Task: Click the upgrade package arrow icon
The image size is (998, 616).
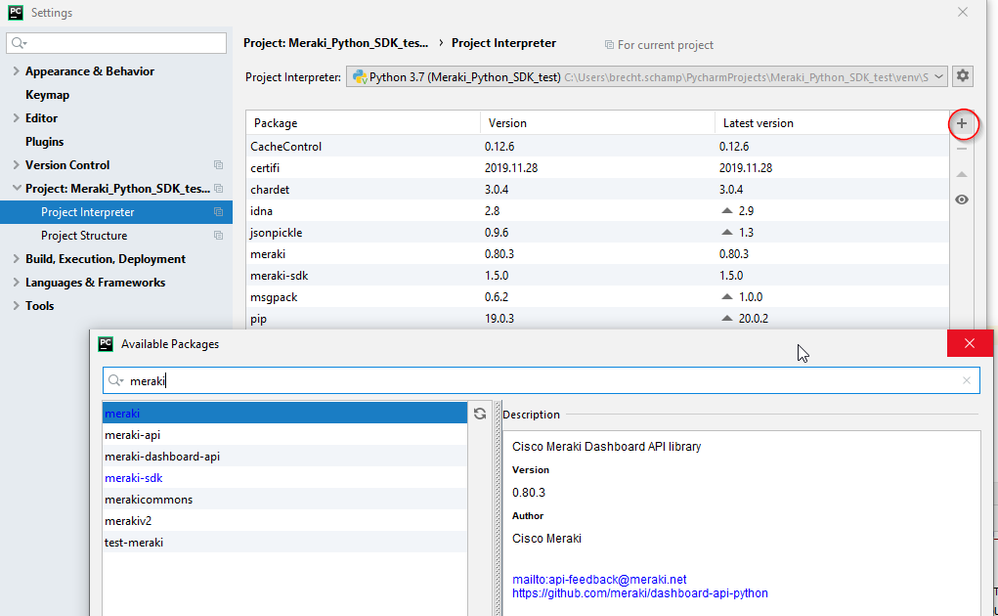Action: click(x=962, y=174)
